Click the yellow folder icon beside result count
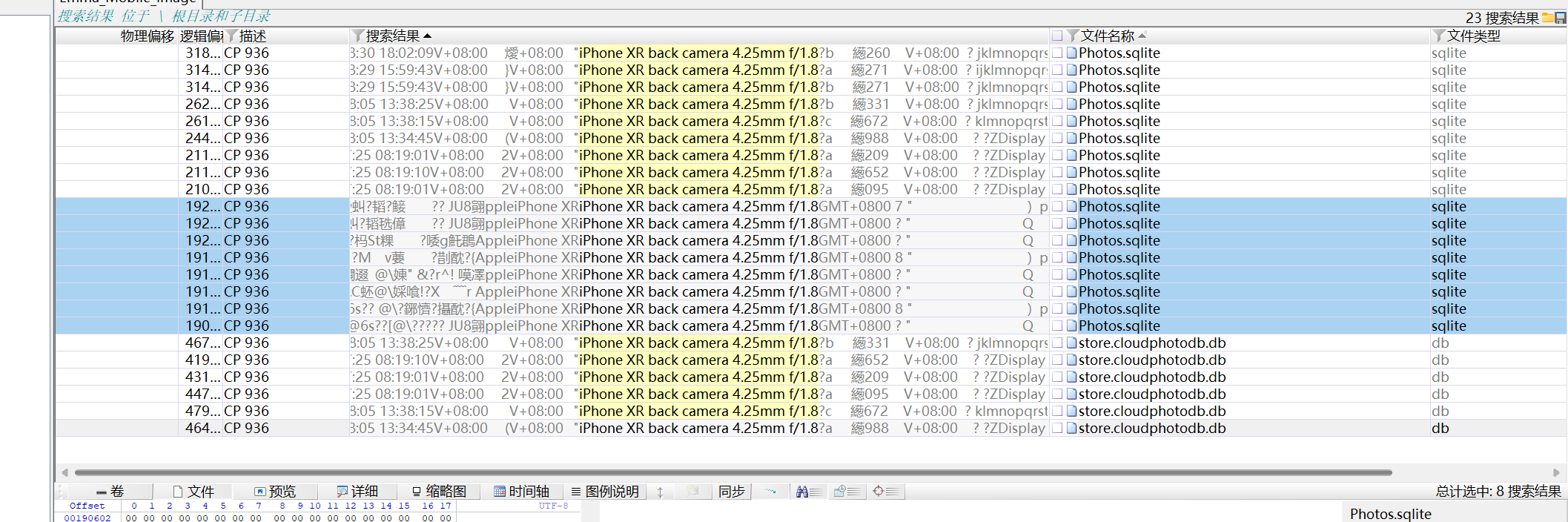This screenshot has height=522, width=1568. (x=1547, y=18)
